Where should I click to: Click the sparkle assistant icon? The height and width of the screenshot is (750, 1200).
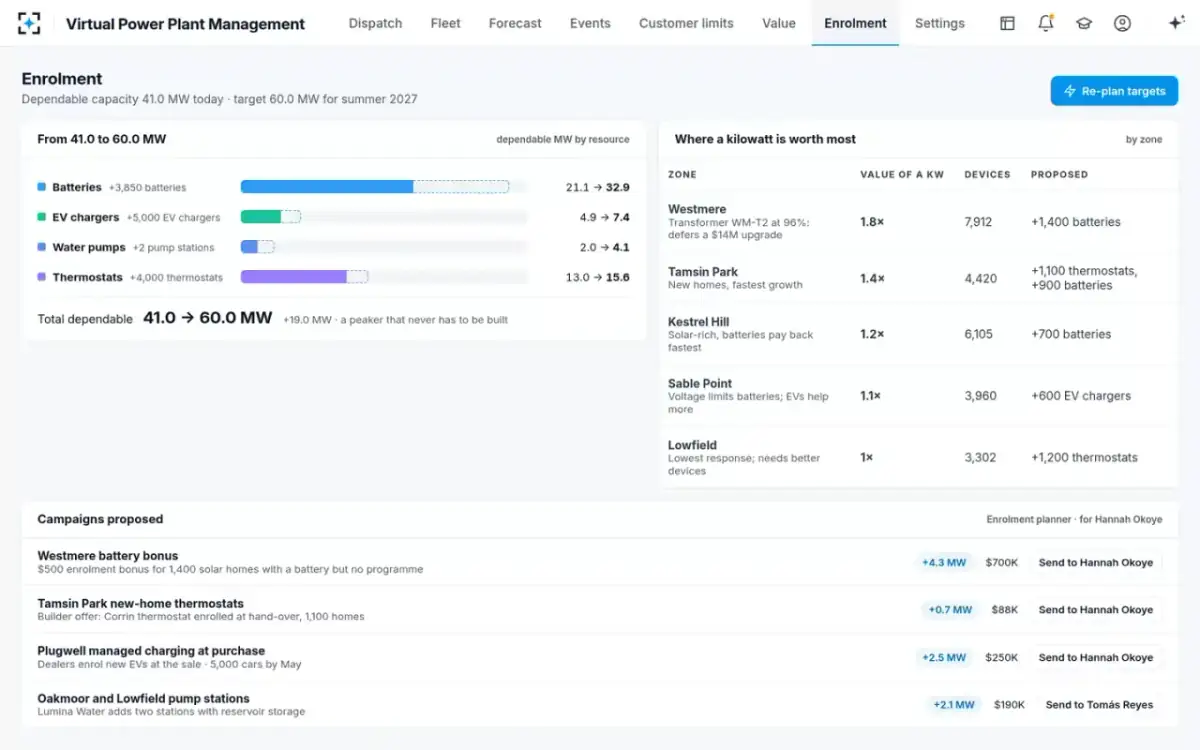tap(1176, 23)
